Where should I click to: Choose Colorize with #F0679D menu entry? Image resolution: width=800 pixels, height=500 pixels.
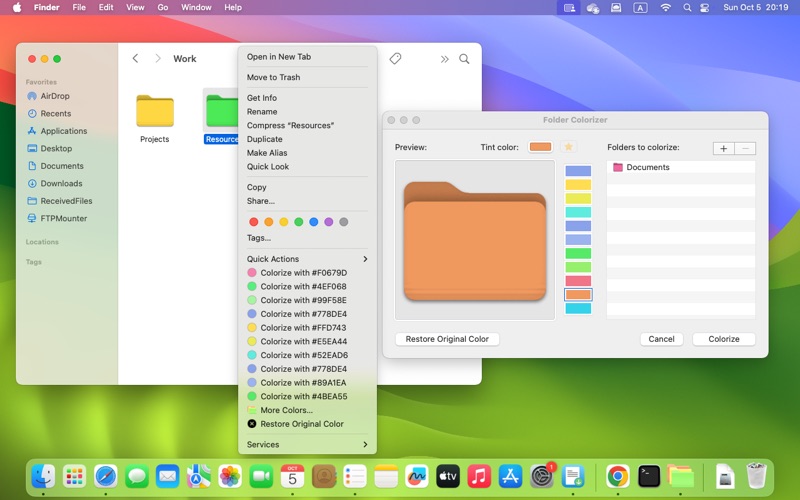pos(303,273)
